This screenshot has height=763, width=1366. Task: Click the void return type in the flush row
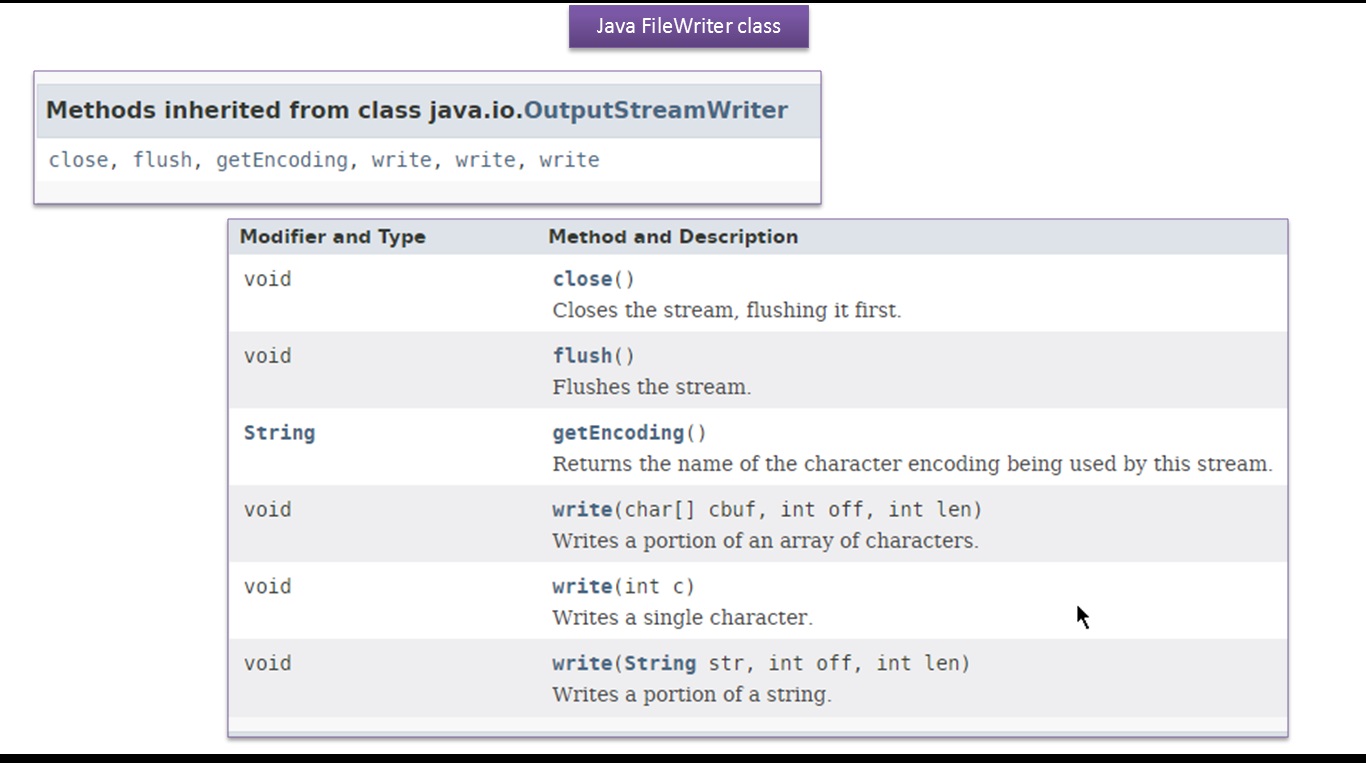click(x=268, y=356)
